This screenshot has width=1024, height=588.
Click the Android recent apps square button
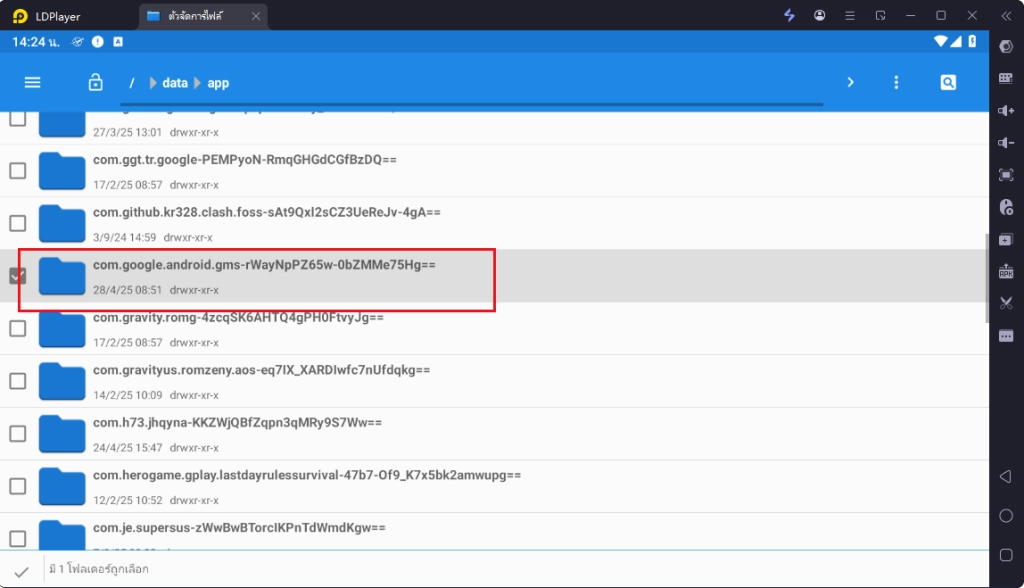1006,555
